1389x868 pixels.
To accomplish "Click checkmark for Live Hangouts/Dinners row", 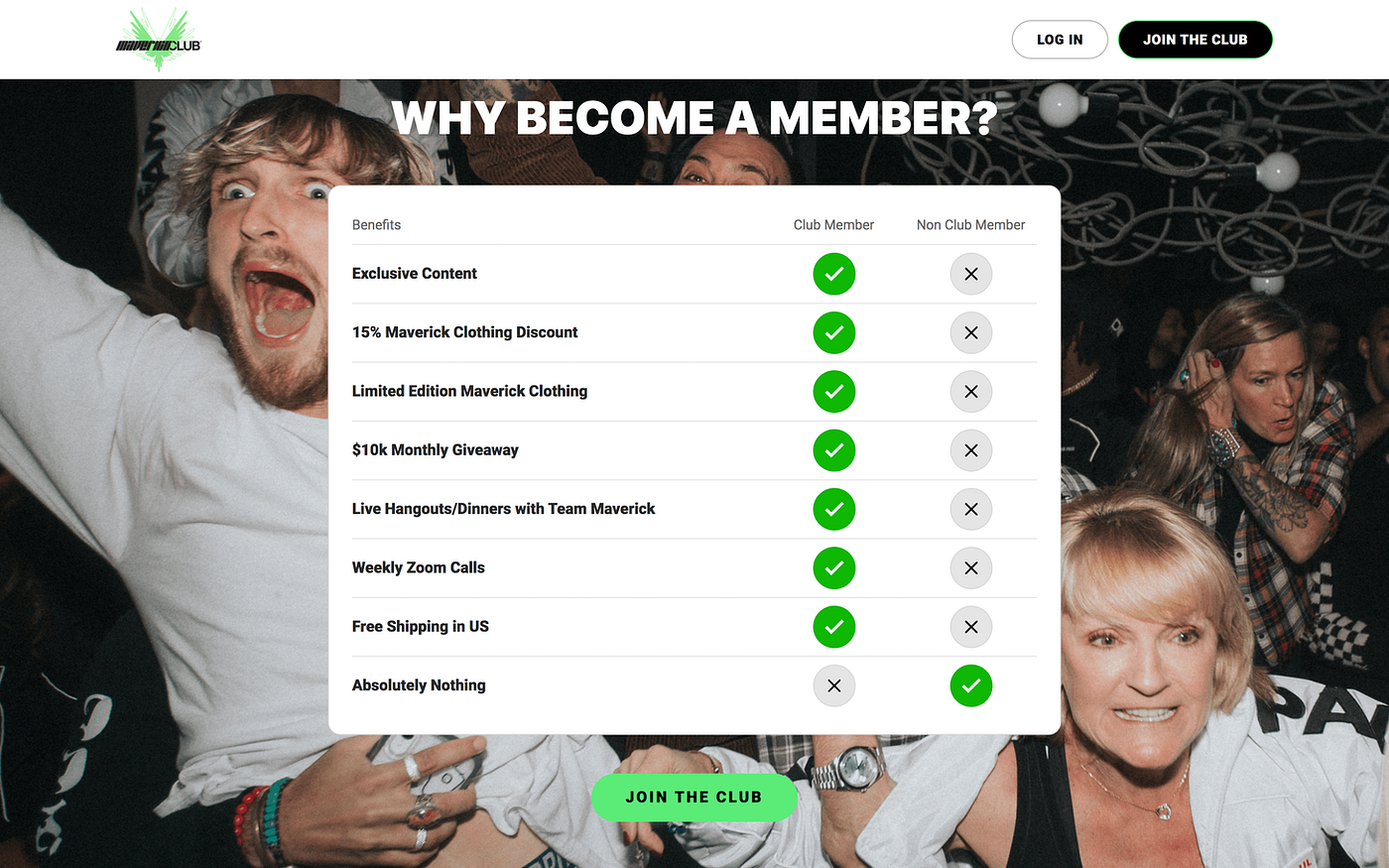I will (834, 509).
